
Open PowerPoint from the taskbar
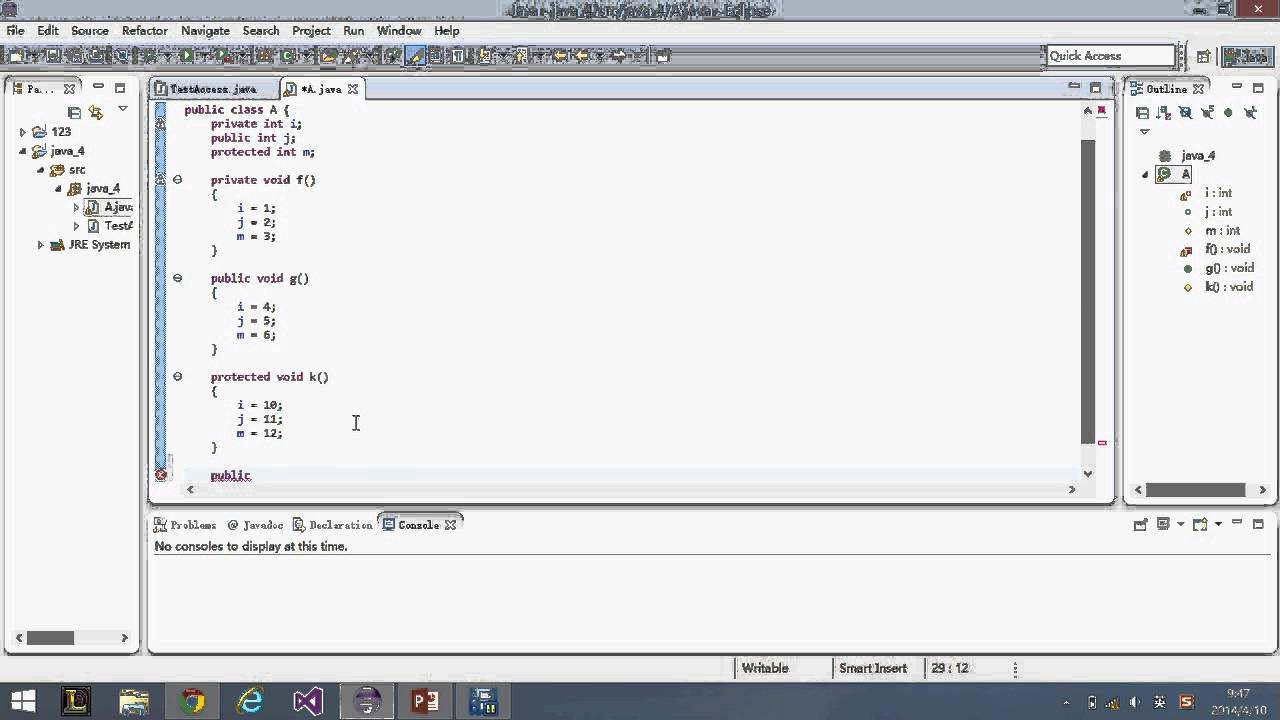(x=425, y=701)
